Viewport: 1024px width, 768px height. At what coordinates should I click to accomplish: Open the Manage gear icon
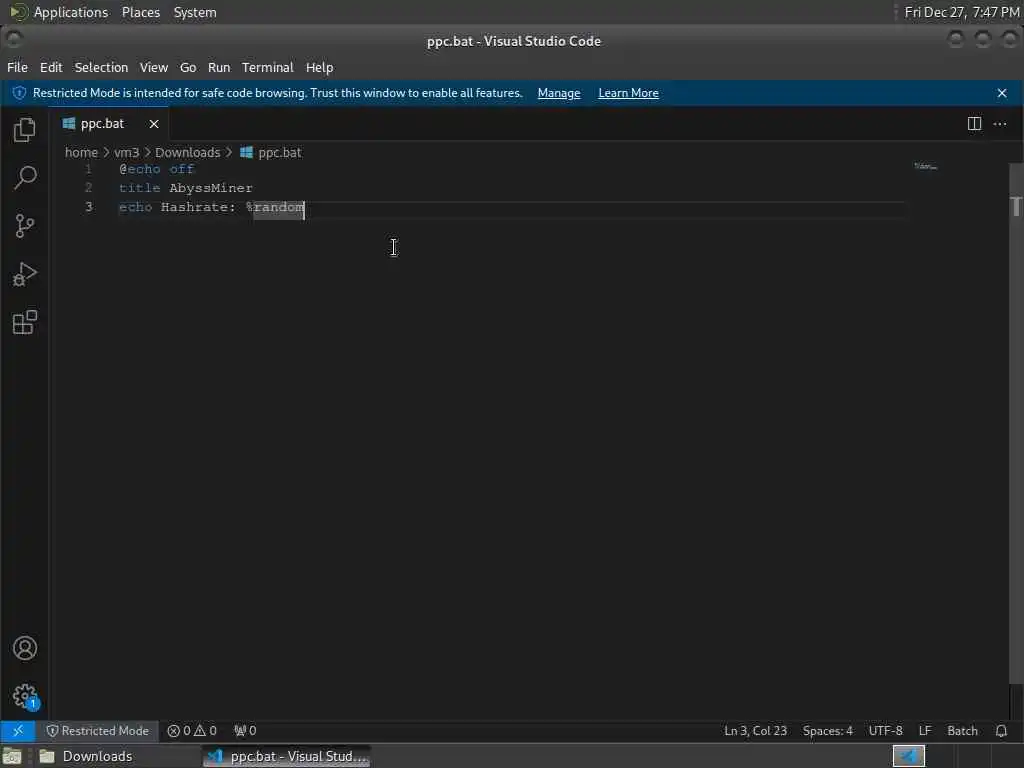coord(25,696)
